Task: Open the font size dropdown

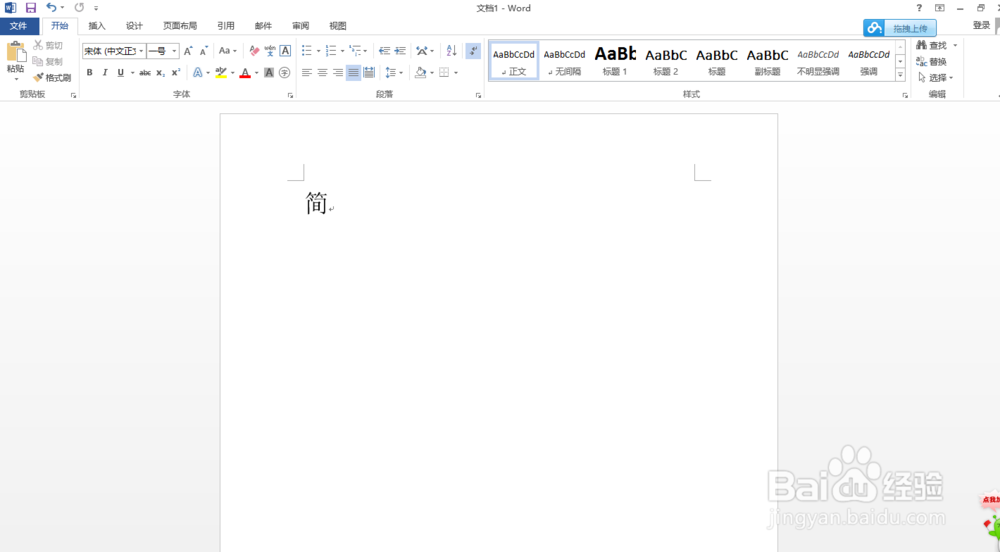Action: [x=174, y=51]
